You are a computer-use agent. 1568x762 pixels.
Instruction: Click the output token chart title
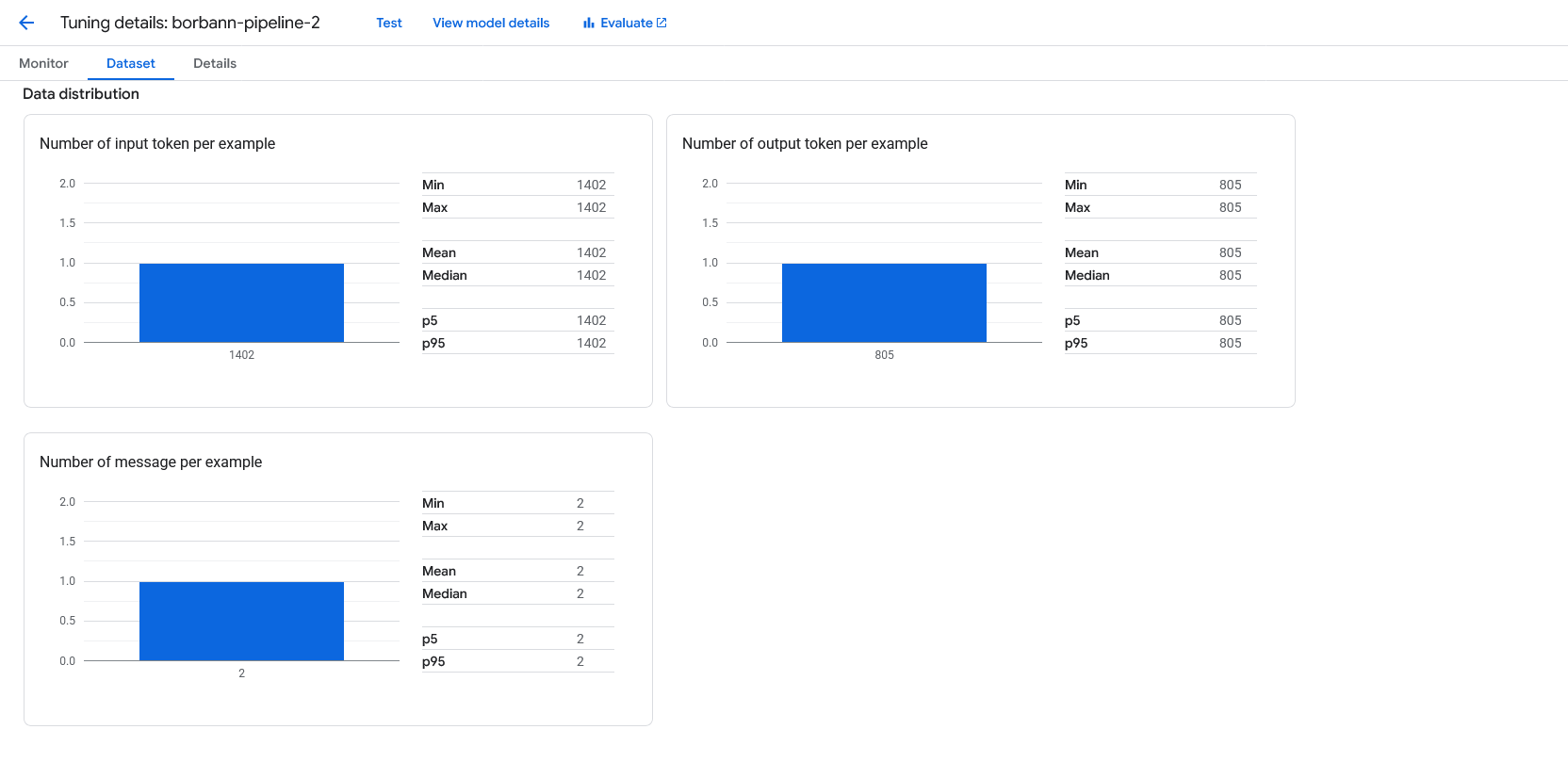coord(805,143)
